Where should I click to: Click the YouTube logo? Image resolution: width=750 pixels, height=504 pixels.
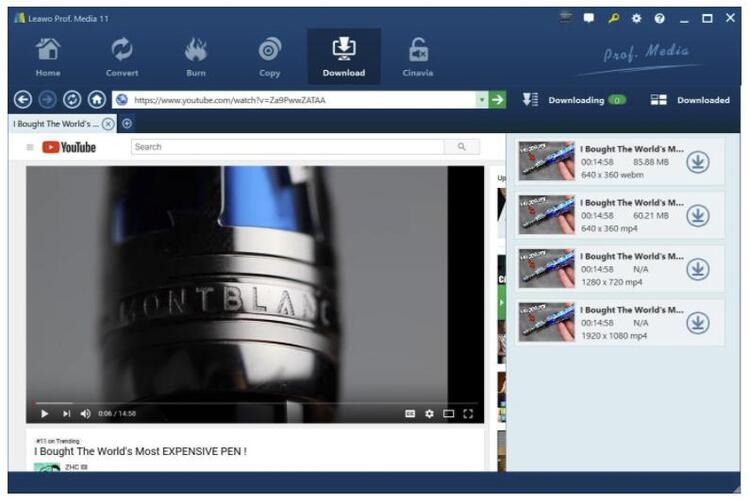pyautogui.click(x=69, y=147)
